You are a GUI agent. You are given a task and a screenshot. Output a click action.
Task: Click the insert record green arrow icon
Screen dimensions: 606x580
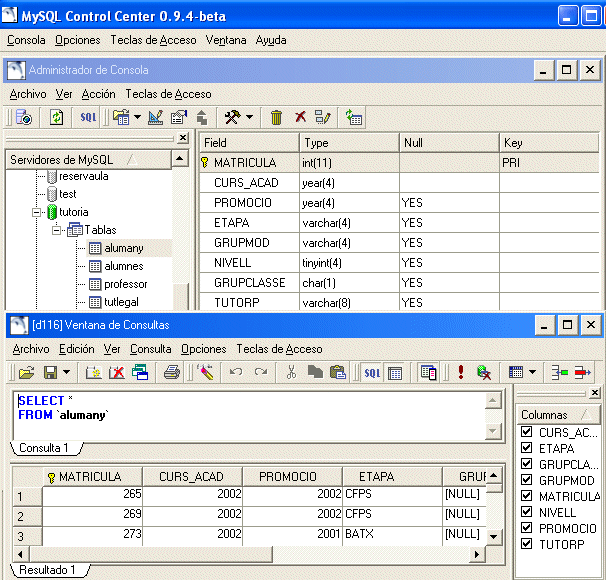(x=559, y=372)
